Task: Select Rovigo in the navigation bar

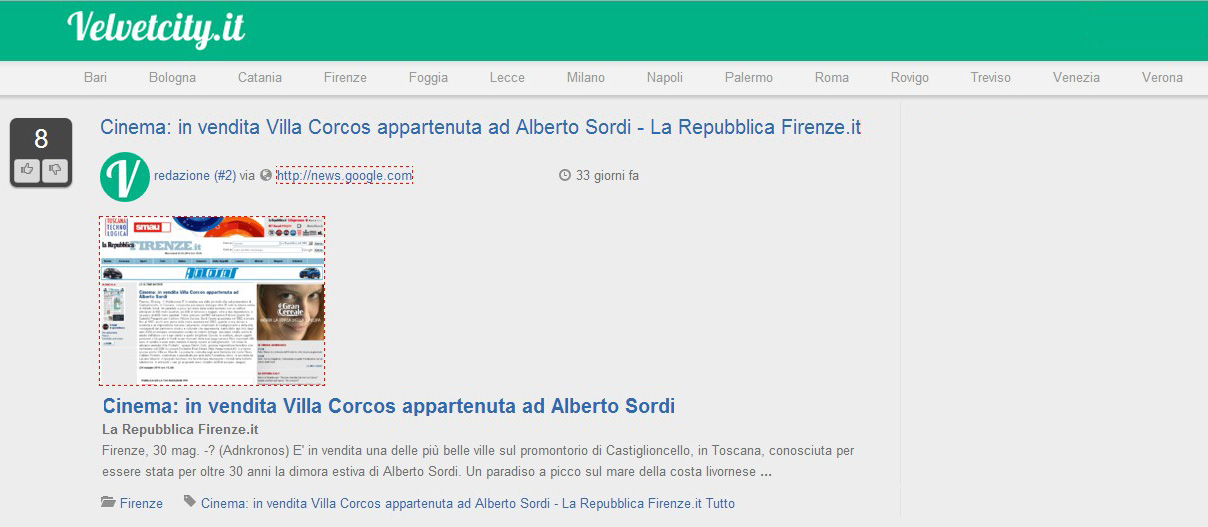Action: pyautogui.click(x=910, y=77)
